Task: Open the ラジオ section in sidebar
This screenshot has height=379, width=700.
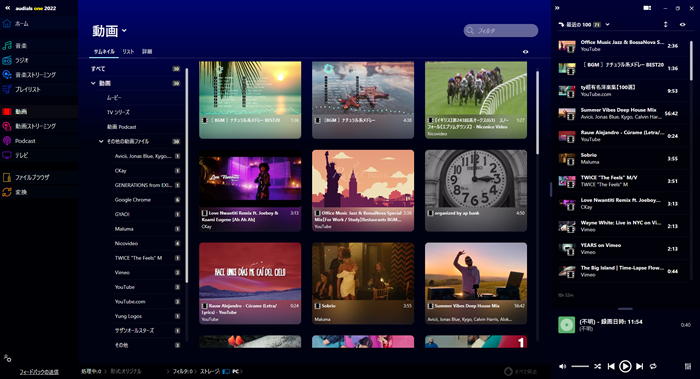Action: tap(21, 60)
